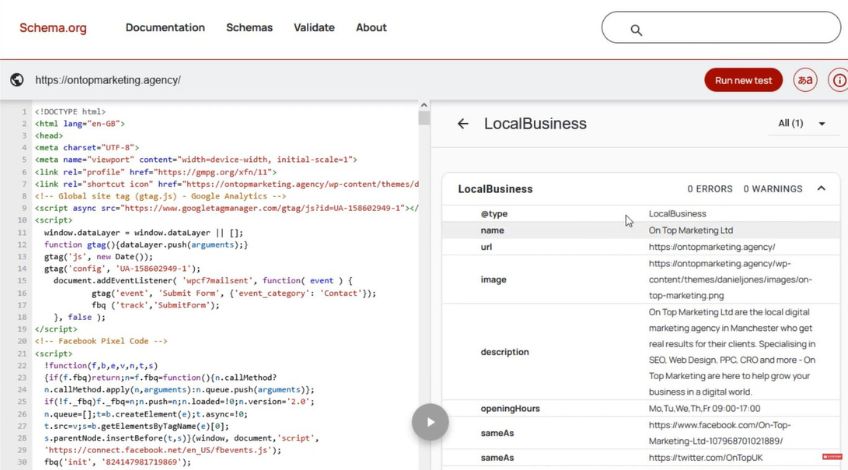Click the Facebook Pixel Code comment line
The width and height of the screenshot is (848, 470).
pyautogui.click(x=101, y=341)
